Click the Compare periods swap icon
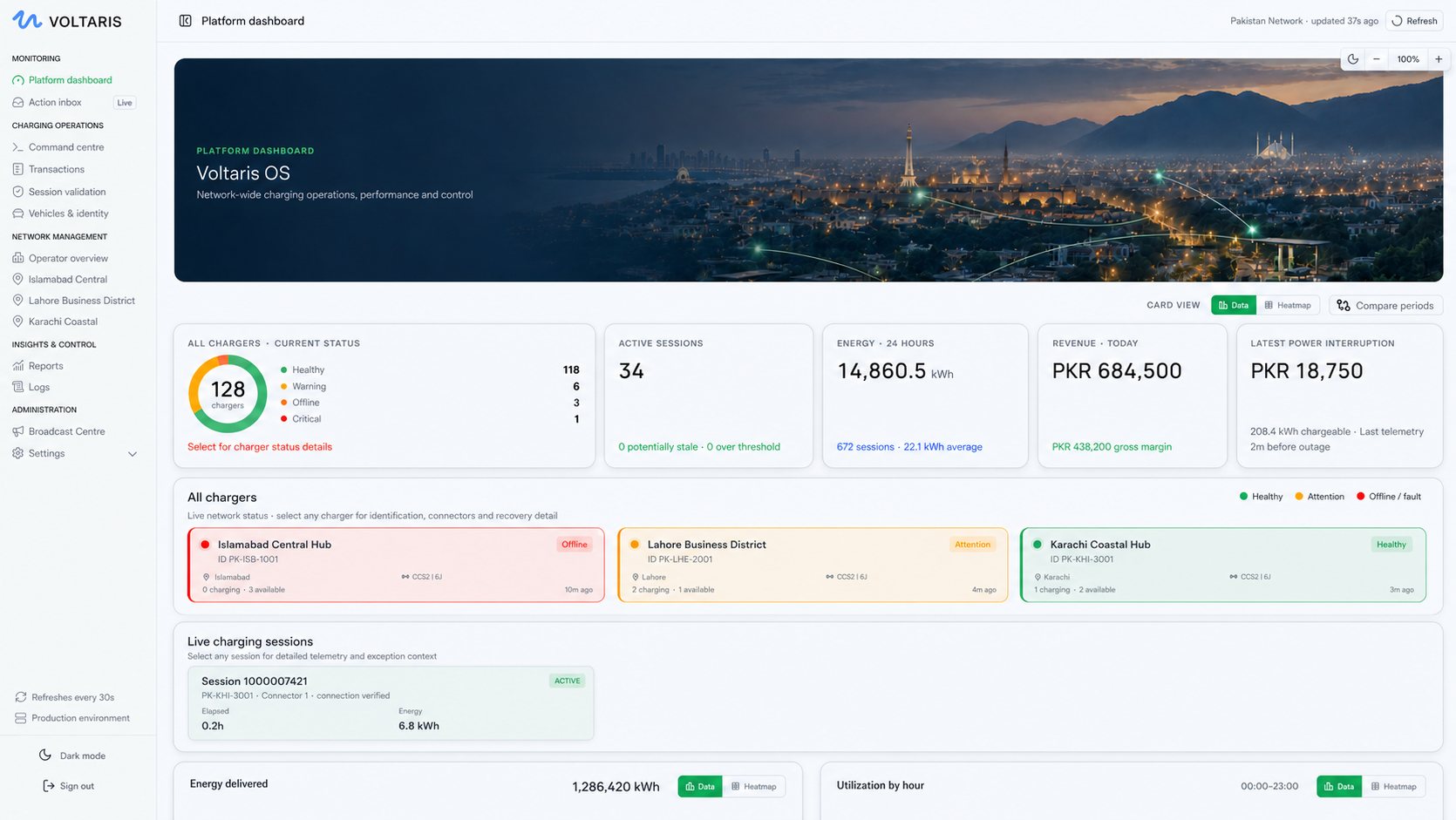This screenshot has width=1456, height=820. pos(1344,306)
